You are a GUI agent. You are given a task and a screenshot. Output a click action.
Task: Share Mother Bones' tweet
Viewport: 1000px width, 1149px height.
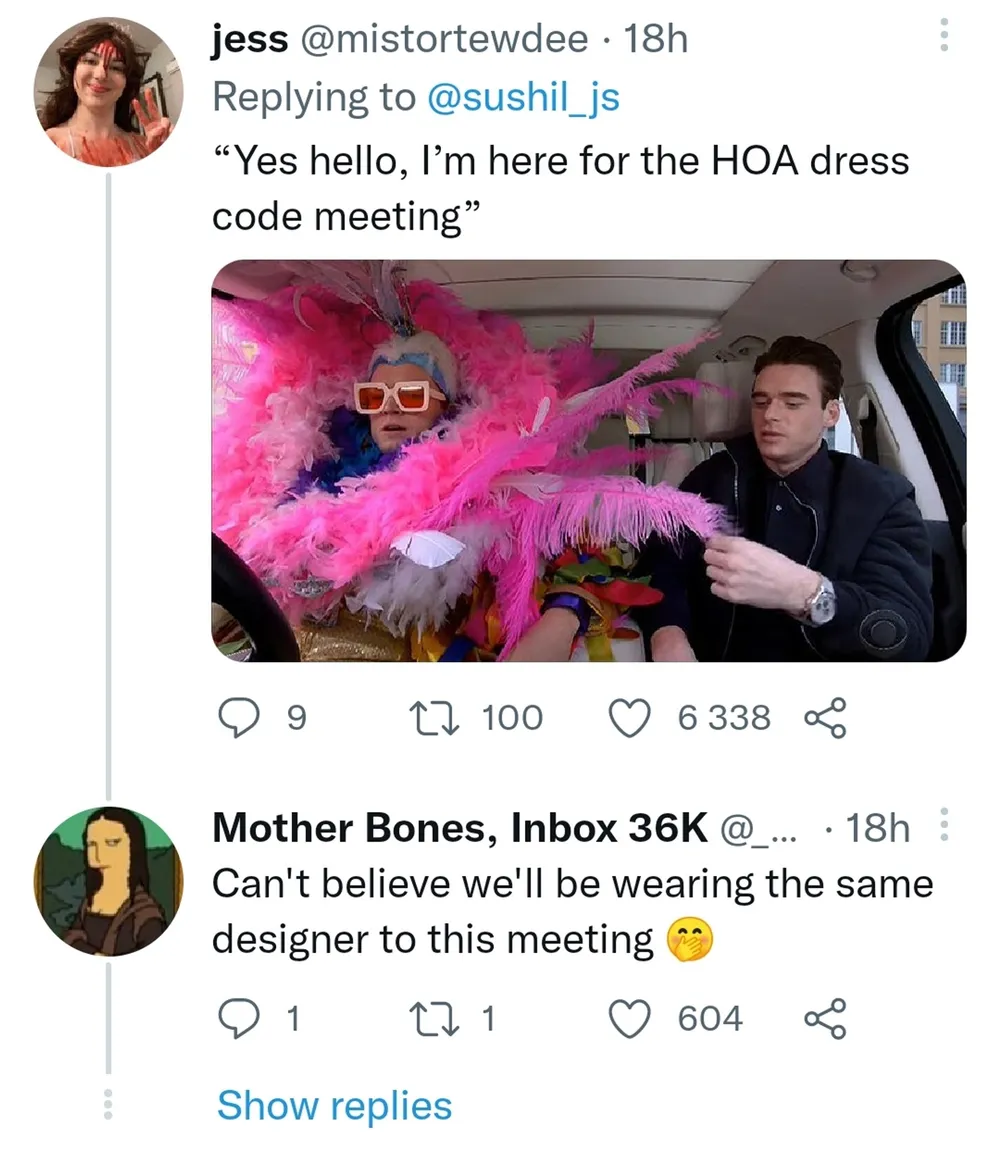(x=825, y=1018)
